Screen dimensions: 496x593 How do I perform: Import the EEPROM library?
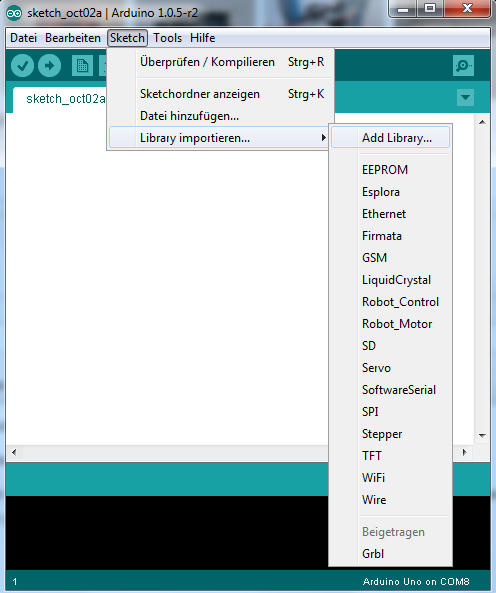pos(391,169)
